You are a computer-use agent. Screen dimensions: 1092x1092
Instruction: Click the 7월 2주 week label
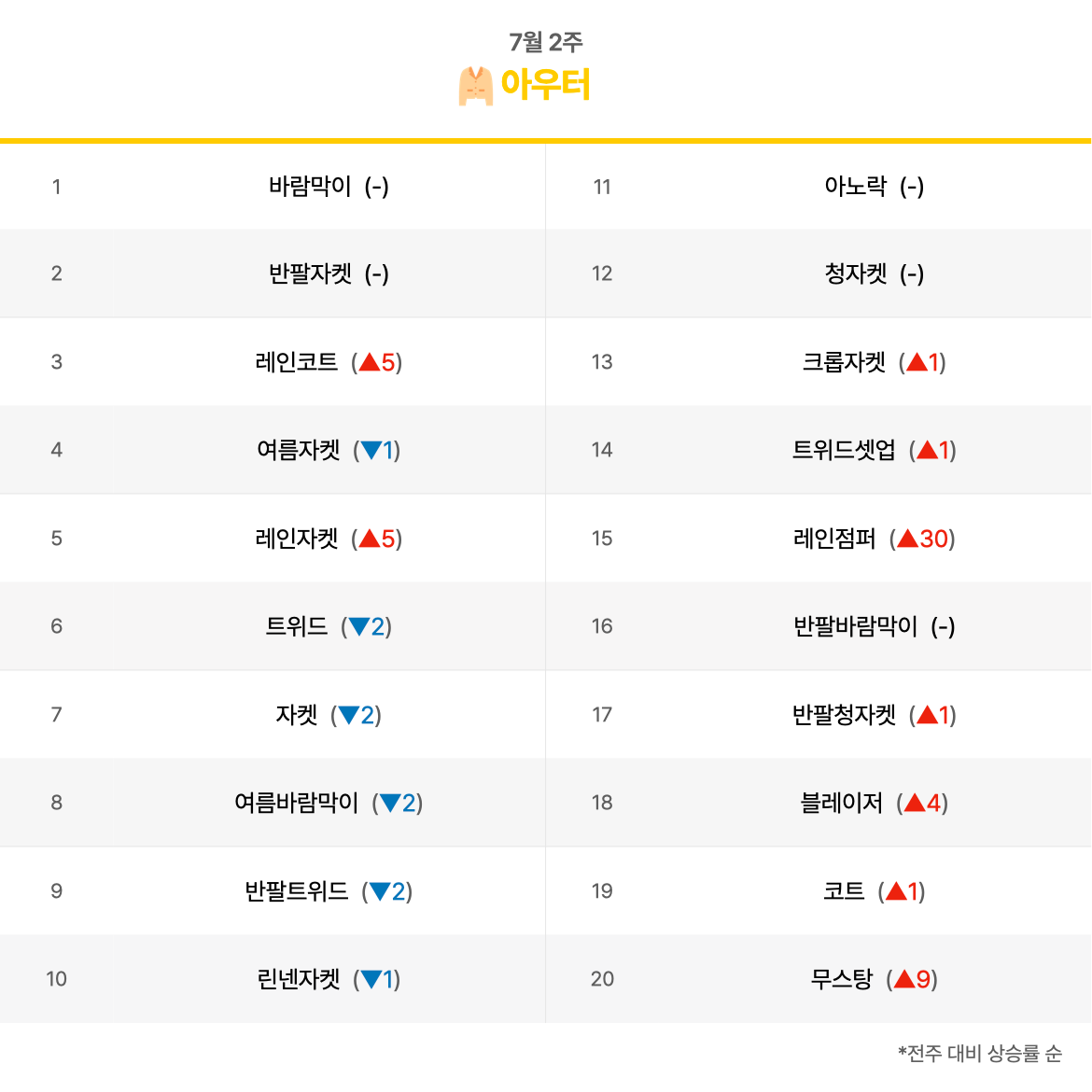coord(545,42)
